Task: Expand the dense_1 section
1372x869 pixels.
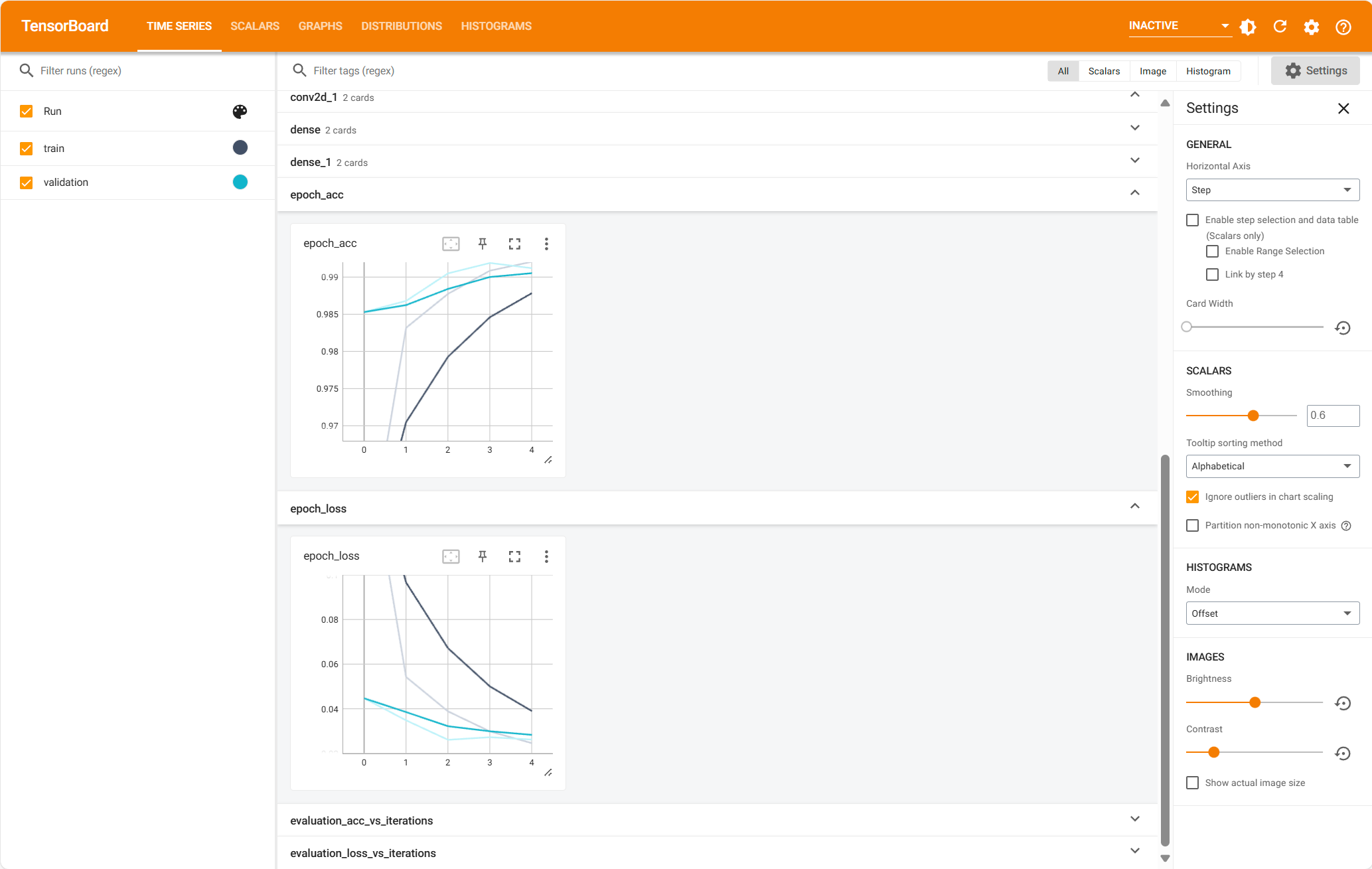Action: tap(1135, 161)
